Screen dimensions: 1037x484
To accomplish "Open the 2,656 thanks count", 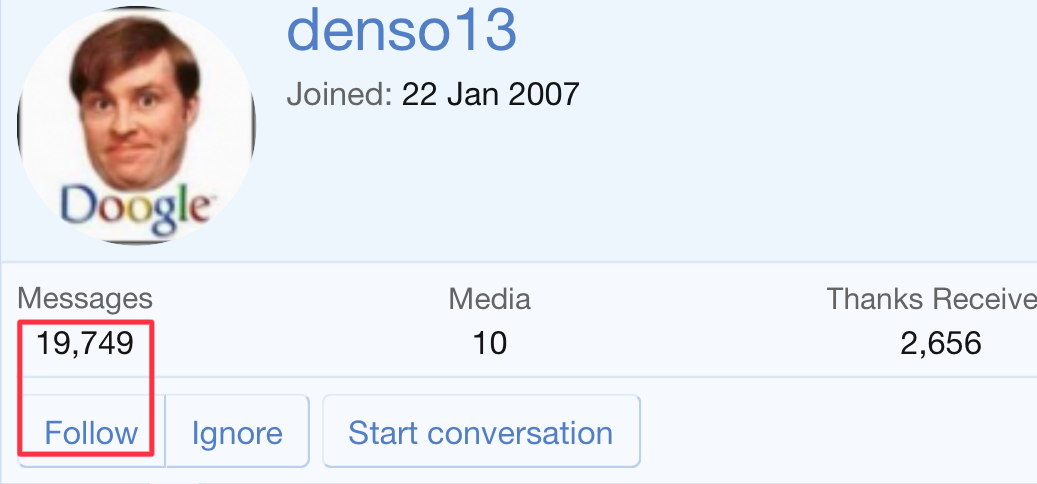I will click(x=940, y=344).
